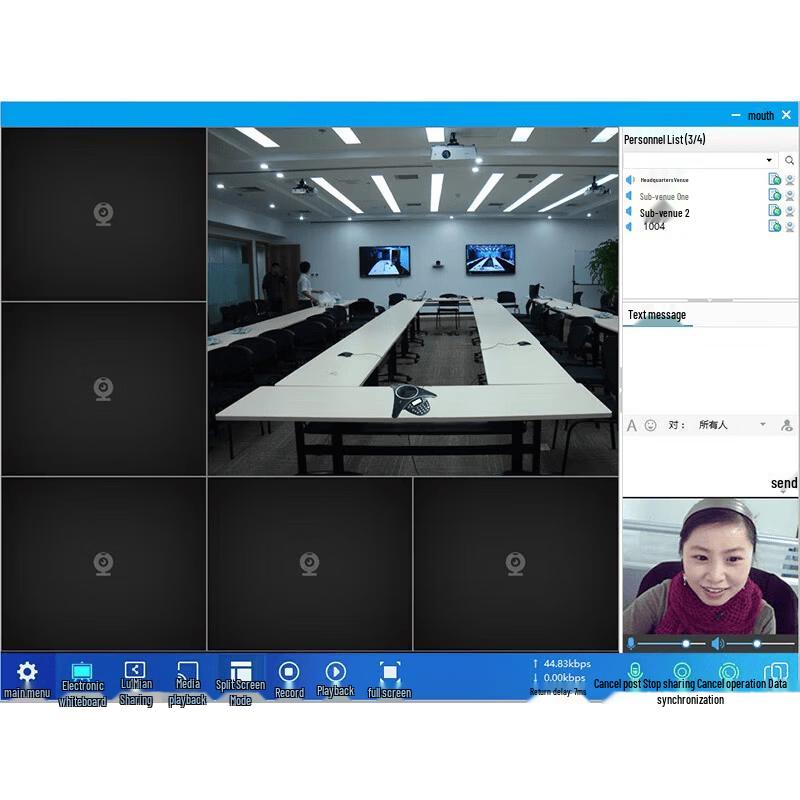Open the Electronic whiteboard tool
The image size is (800, 800).
(x=82, y=671)
